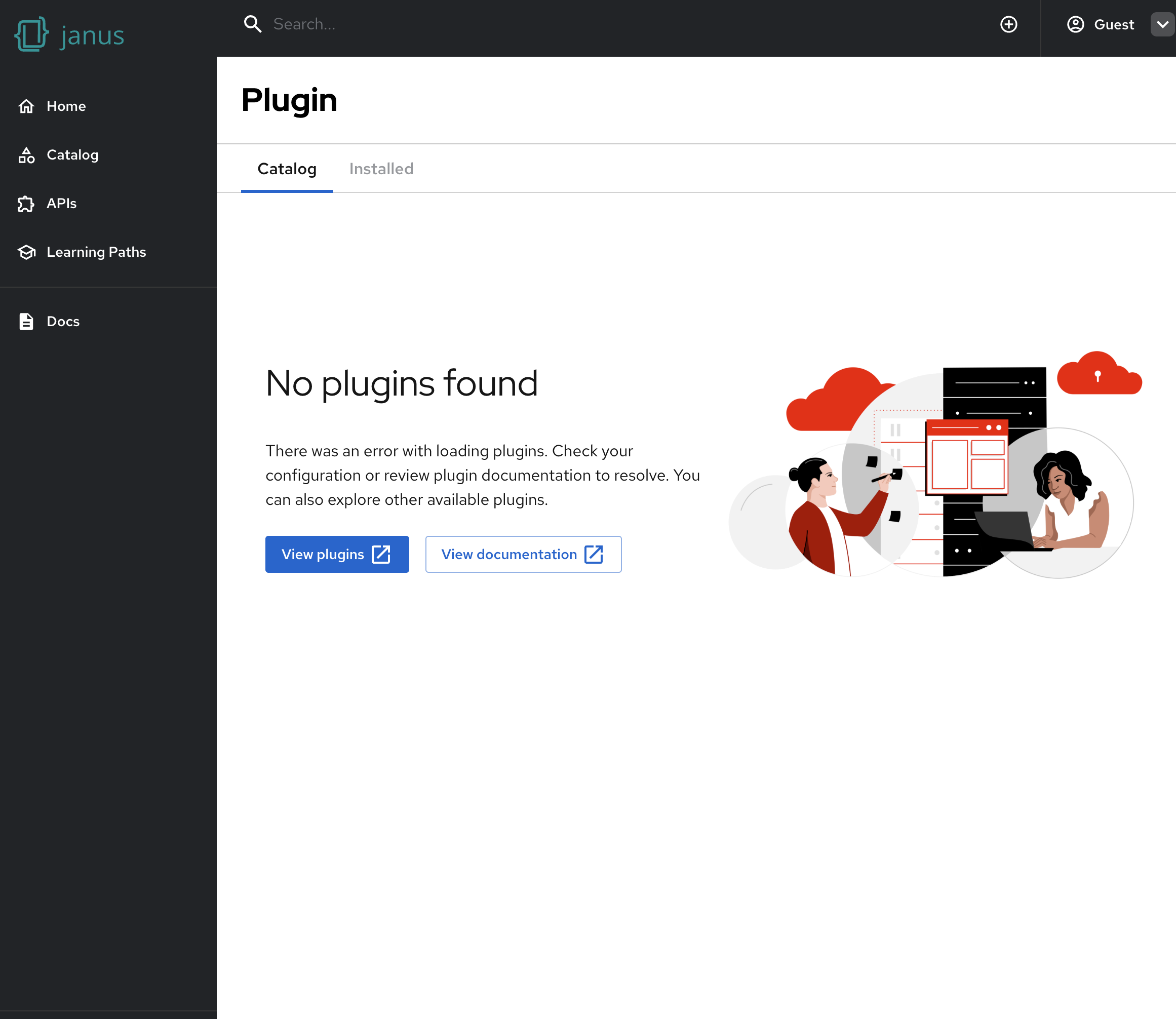The height and width of the screenshot is (1019, 1176).
Task: Open the View documentation link button
Action: 523,554
